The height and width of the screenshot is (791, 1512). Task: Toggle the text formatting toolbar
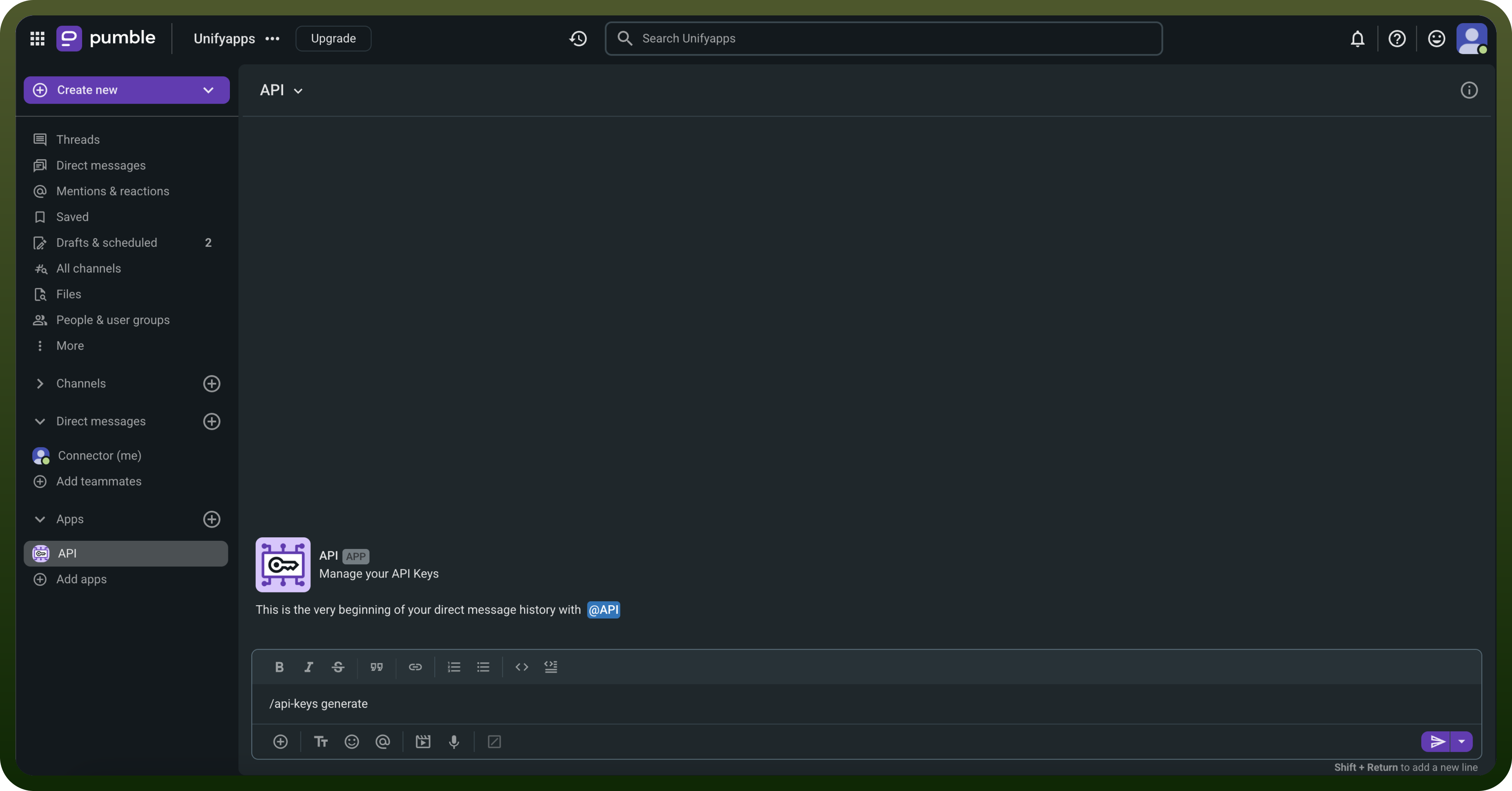(321, 742)
